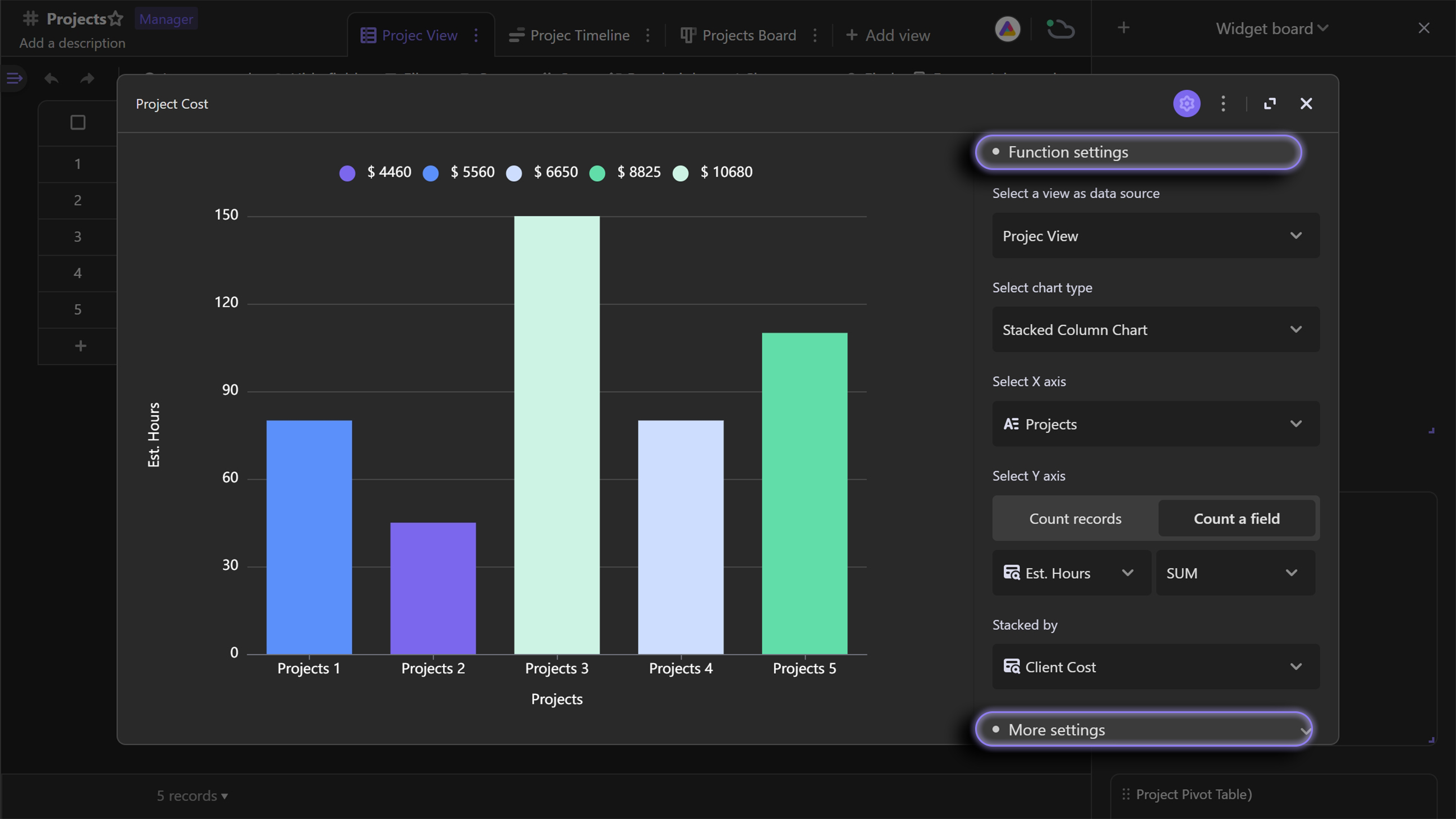Click the Est. Hours field icon on Y axis
This screenshot has height=819, width=1456.
[x=1012, y=573]
